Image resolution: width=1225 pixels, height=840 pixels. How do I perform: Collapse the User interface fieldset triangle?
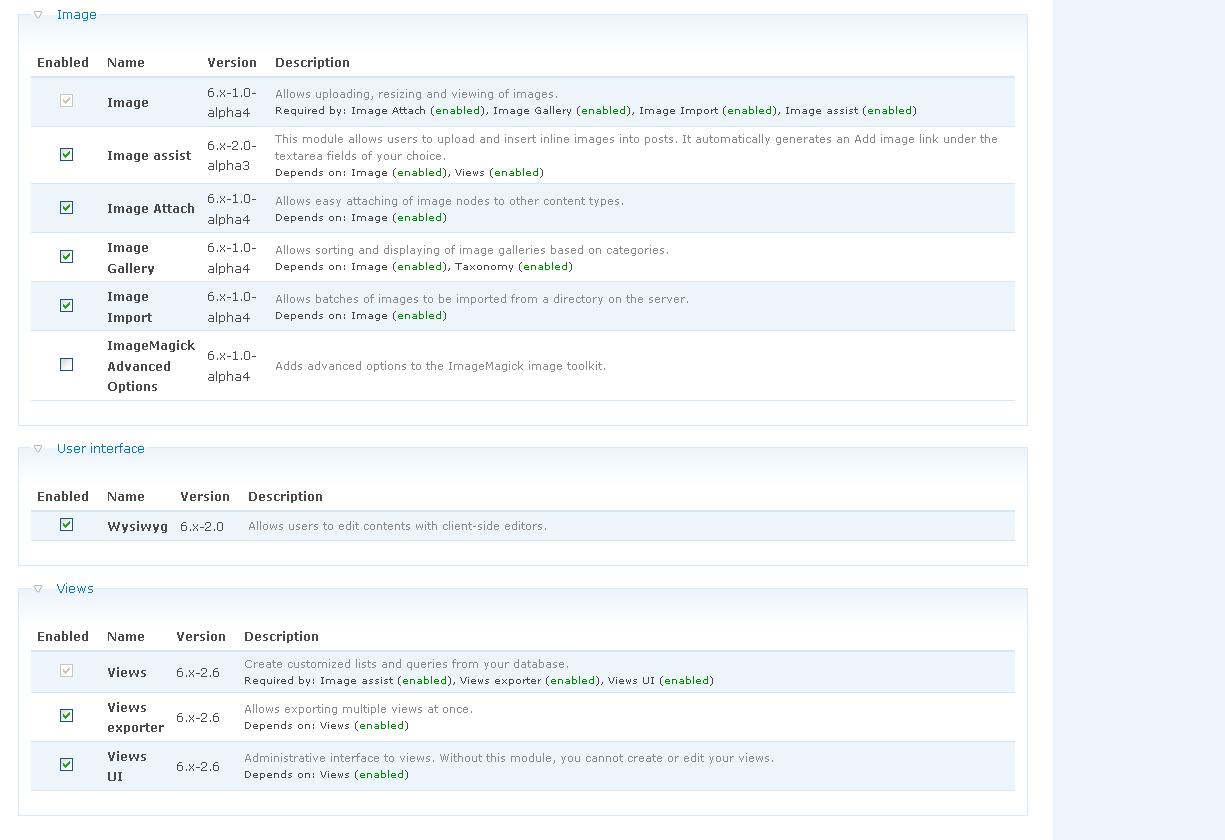tap(38, 449)
